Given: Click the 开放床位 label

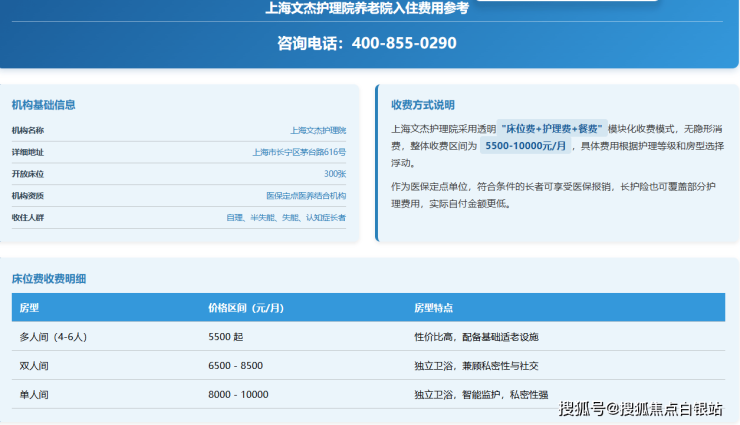Looking at the screenshot, I should 28,174.
